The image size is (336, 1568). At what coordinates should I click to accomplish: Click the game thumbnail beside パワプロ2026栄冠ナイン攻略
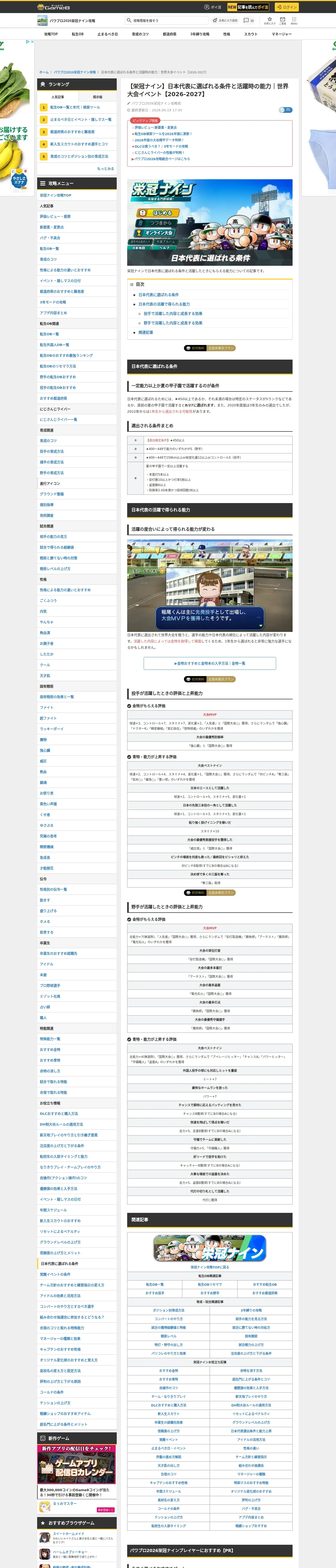click(42, 21)
